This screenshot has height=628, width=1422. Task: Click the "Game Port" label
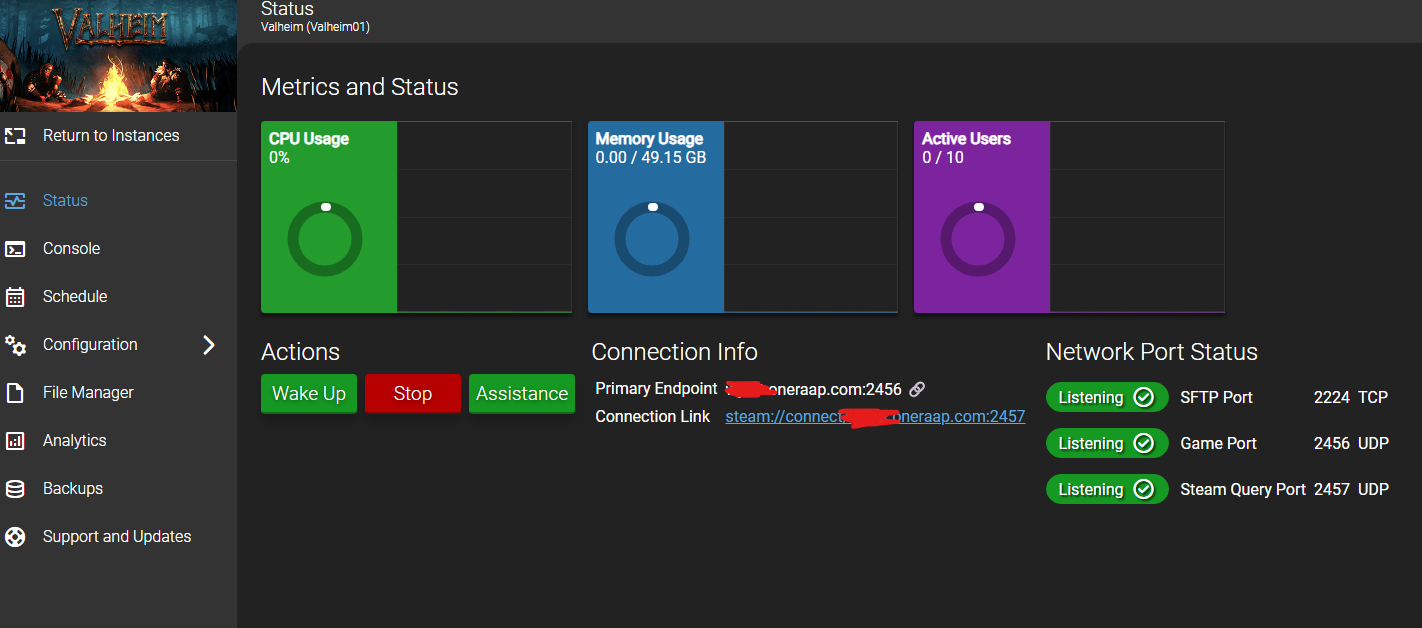pos(1219,444)
